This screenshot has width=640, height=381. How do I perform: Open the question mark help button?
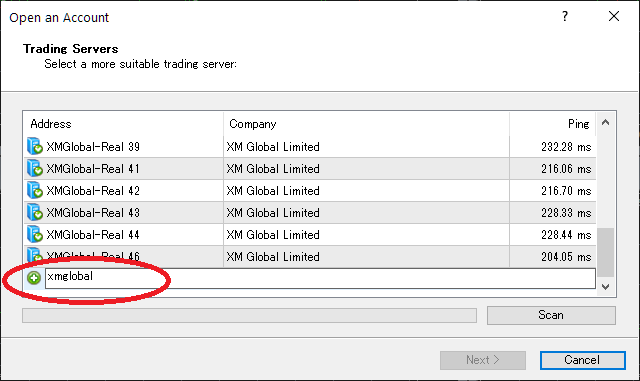point(565,16)
